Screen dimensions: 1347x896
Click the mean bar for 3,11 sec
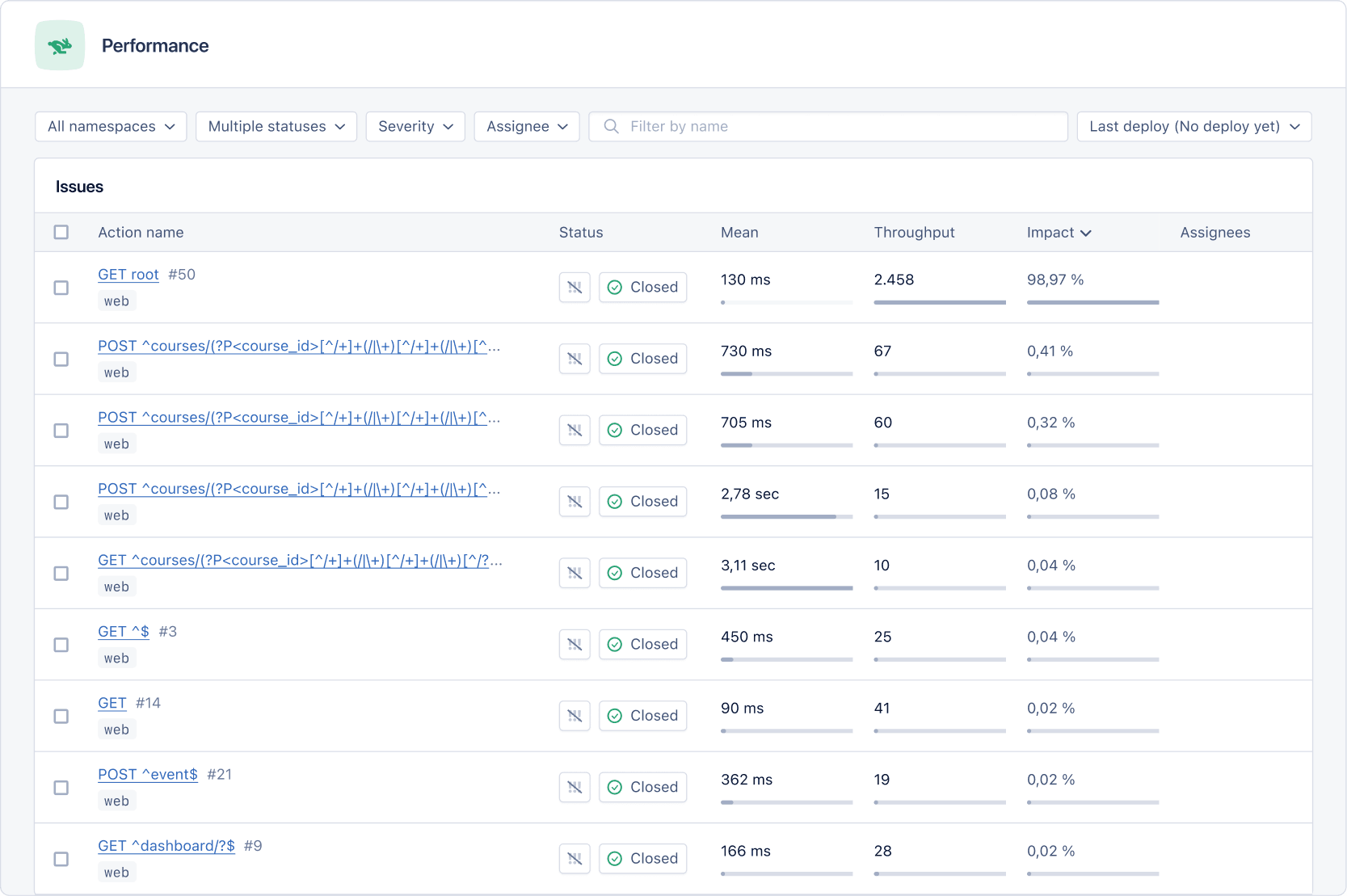786,588
